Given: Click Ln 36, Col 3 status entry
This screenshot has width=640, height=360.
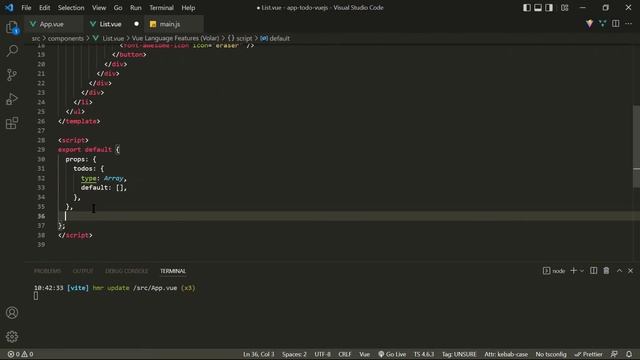Looking at the screenshot, I should point(259,354).
